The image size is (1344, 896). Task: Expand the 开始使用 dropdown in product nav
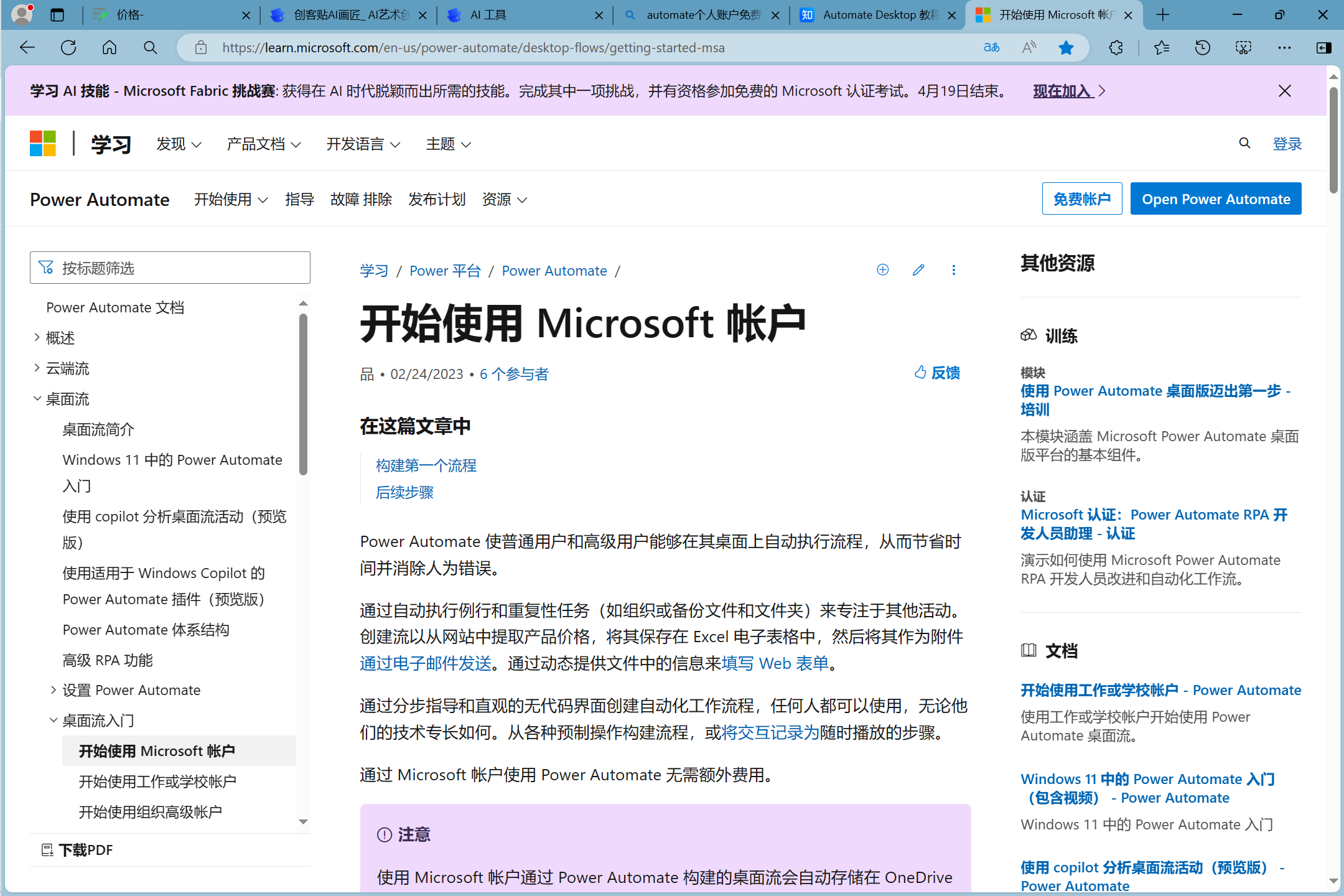[231, 200]
